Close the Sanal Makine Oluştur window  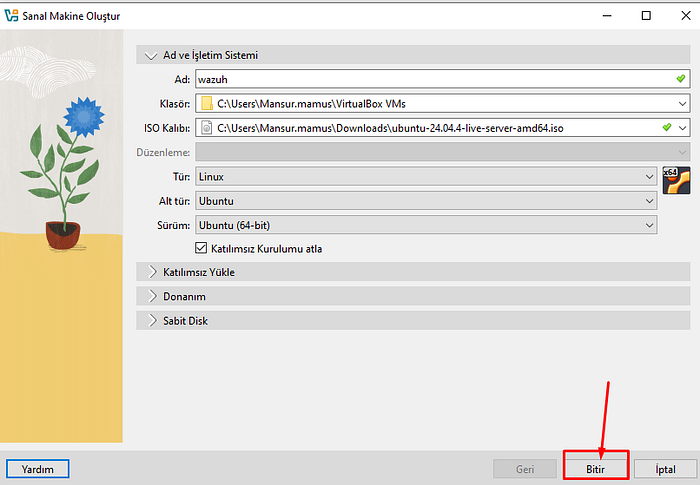(x=686, y=16)
